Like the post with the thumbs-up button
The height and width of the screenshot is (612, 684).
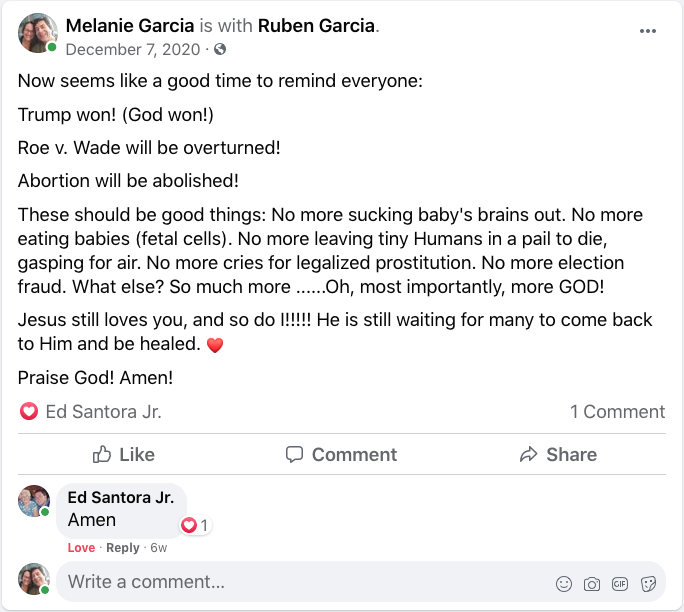pos(123,454)
